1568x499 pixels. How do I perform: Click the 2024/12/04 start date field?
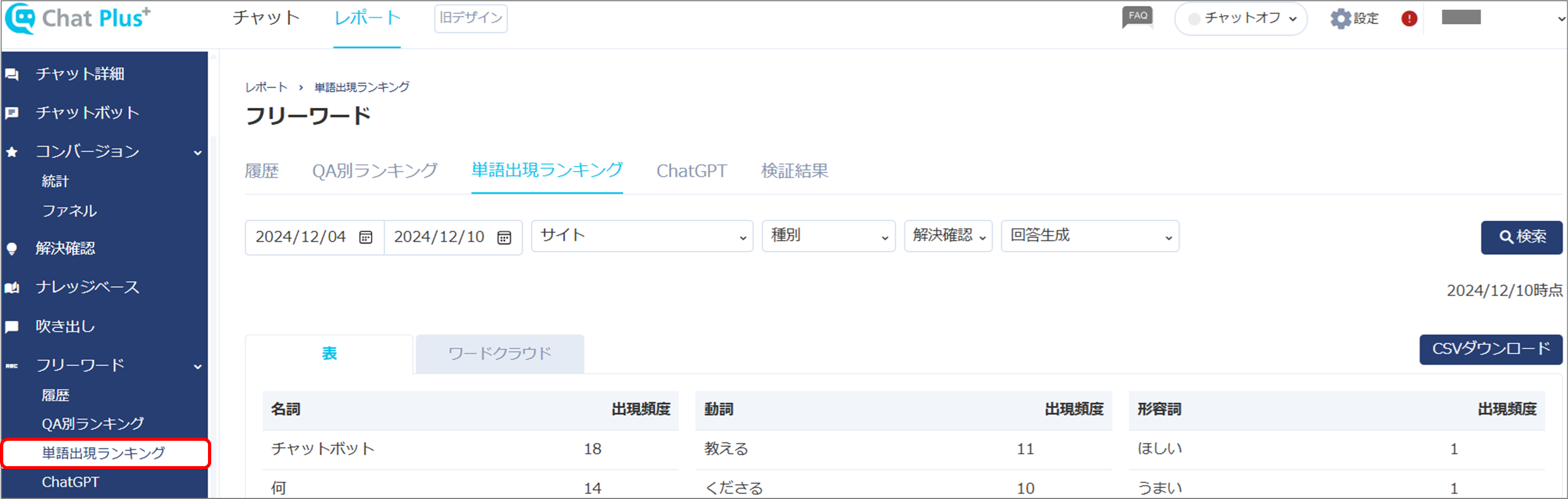(314, 237)
